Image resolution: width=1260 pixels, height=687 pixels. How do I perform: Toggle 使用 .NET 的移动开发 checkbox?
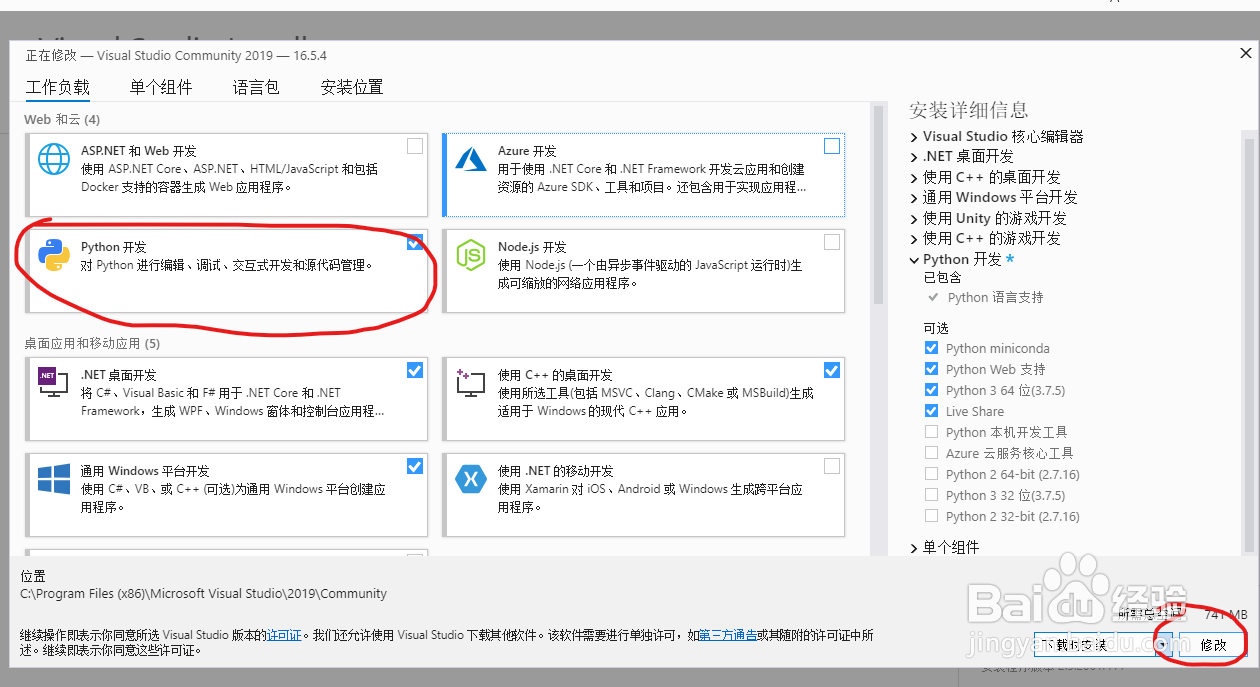click(x=832, y=466)
